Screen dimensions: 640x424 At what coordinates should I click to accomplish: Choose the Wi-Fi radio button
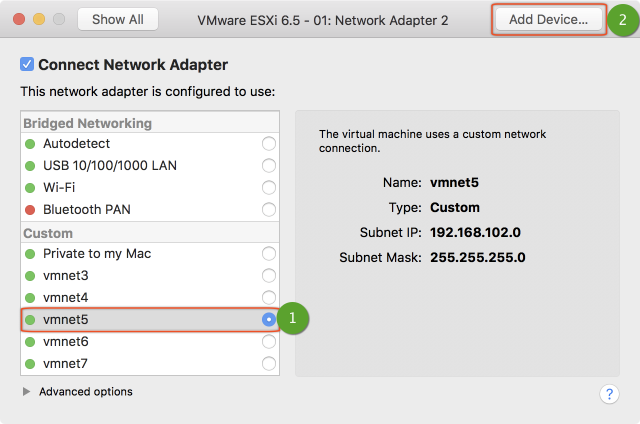pyautogui.click(x=268, y=188)
